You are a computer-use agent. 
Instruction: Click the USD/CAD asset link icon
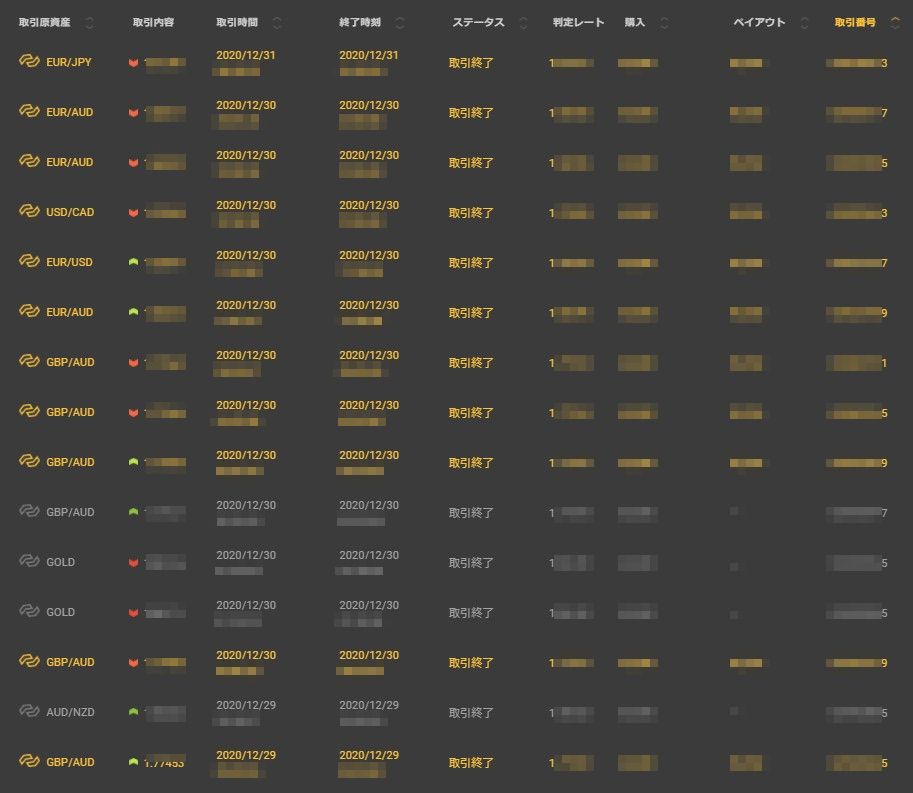pos(28,212)
